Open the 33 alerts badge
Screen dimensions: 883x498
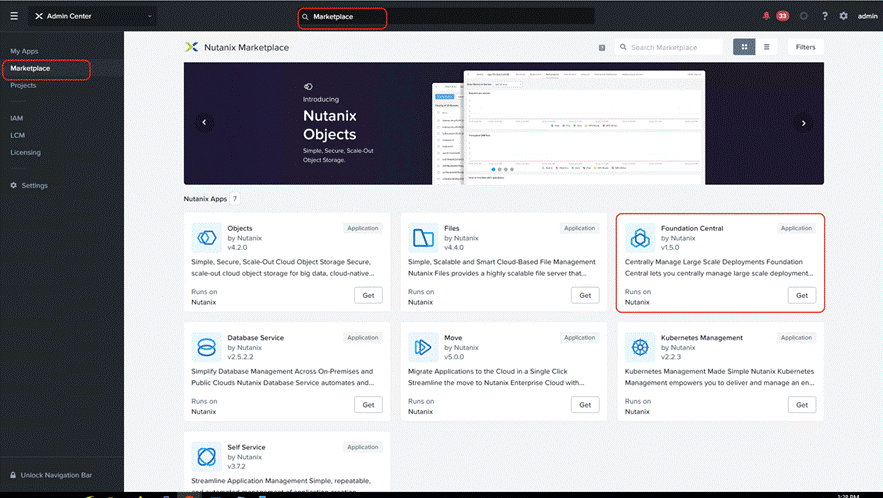(782, 16)
